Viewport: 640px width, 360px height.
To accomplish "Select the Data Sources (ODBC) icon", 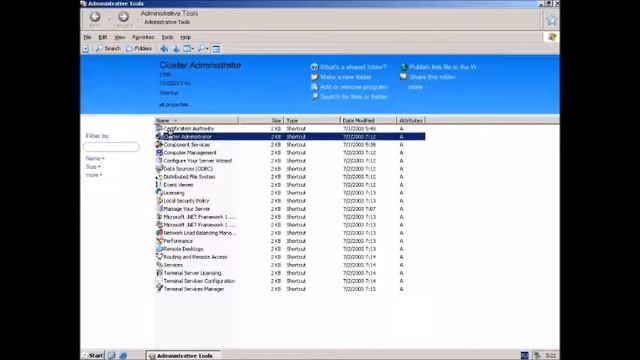I will pos(159,169).
